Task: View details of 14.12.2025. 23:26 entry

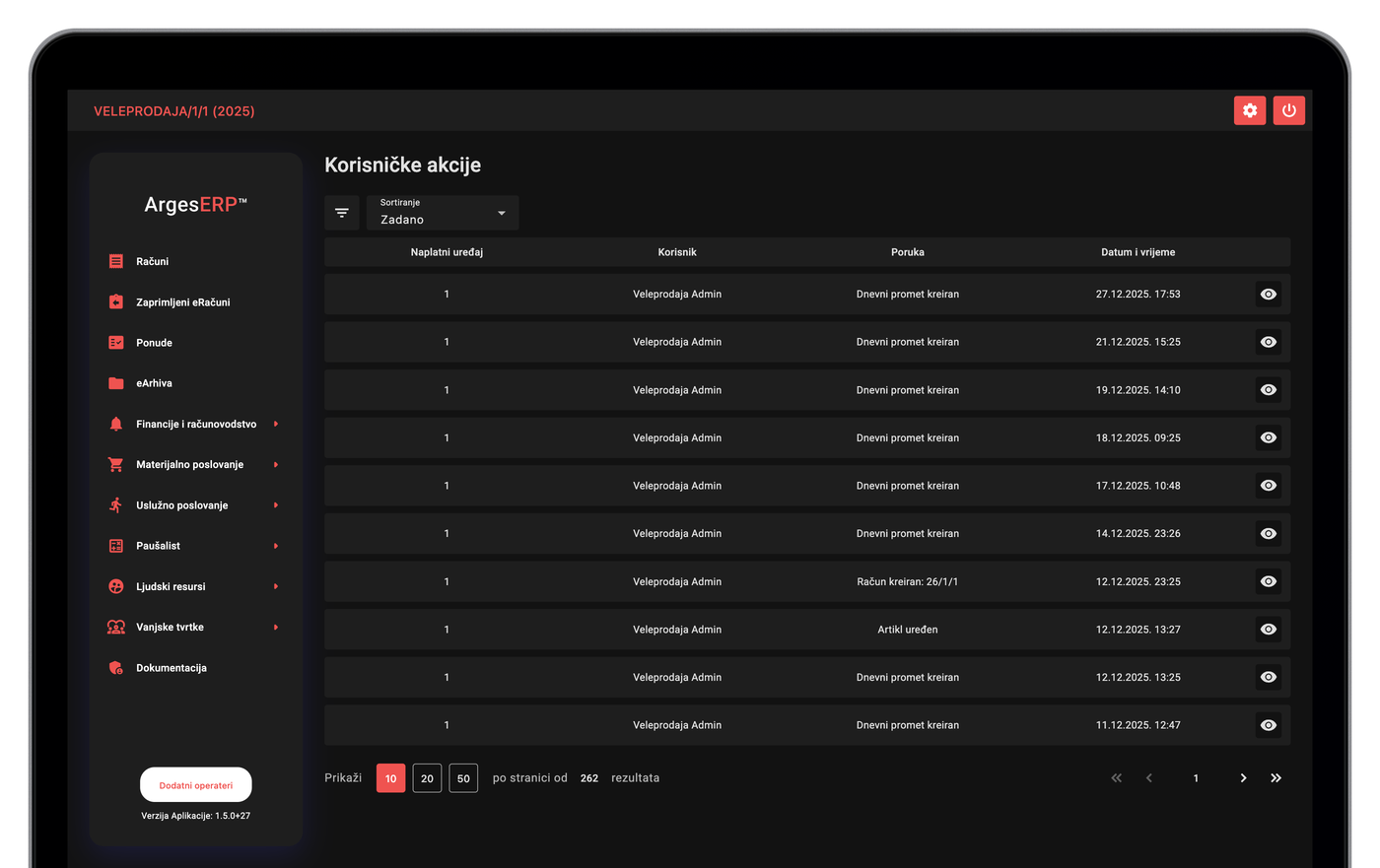Action: point(1268,533)
